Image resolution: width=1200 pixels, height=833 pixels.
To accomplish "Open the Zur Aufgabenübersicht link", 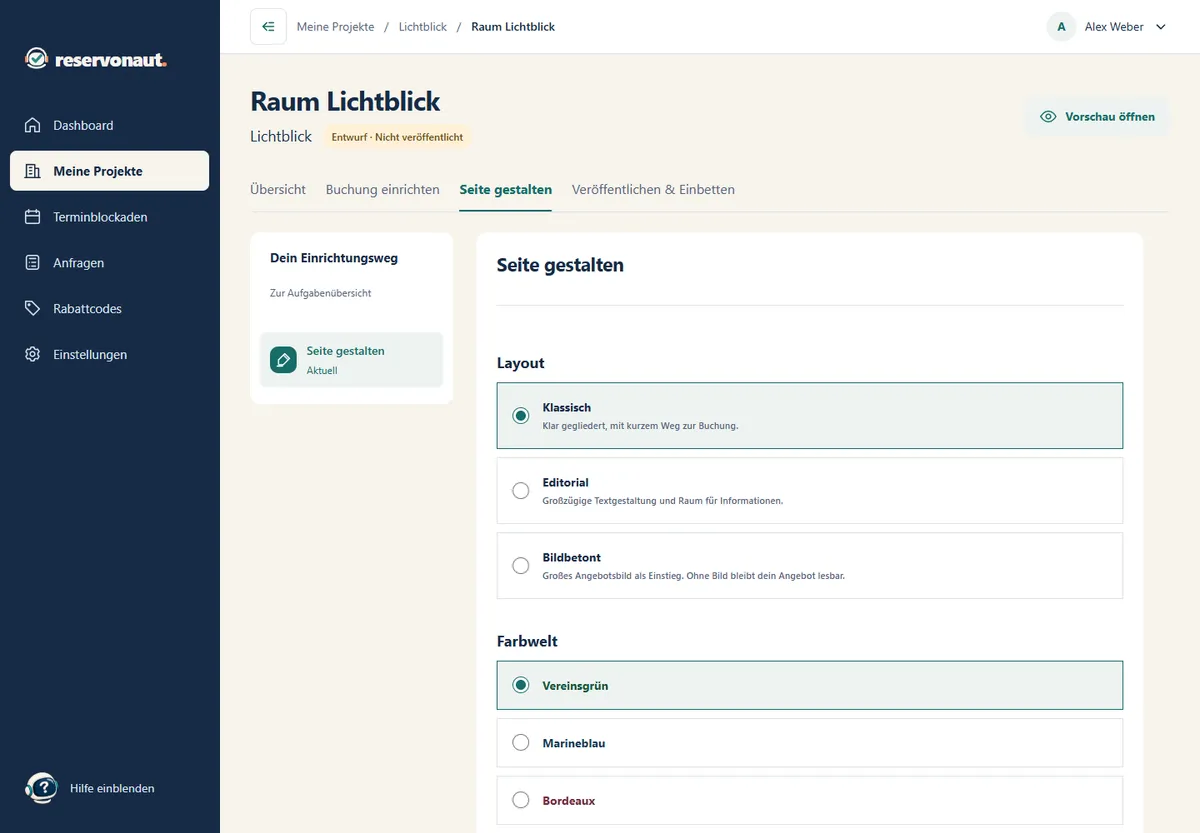I will coord(321,293).
